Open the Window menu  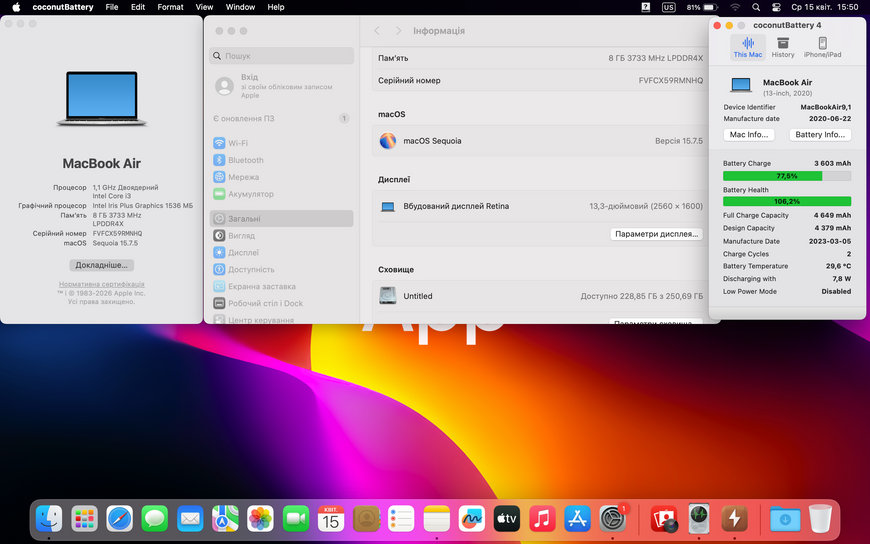tap(240, 7)
